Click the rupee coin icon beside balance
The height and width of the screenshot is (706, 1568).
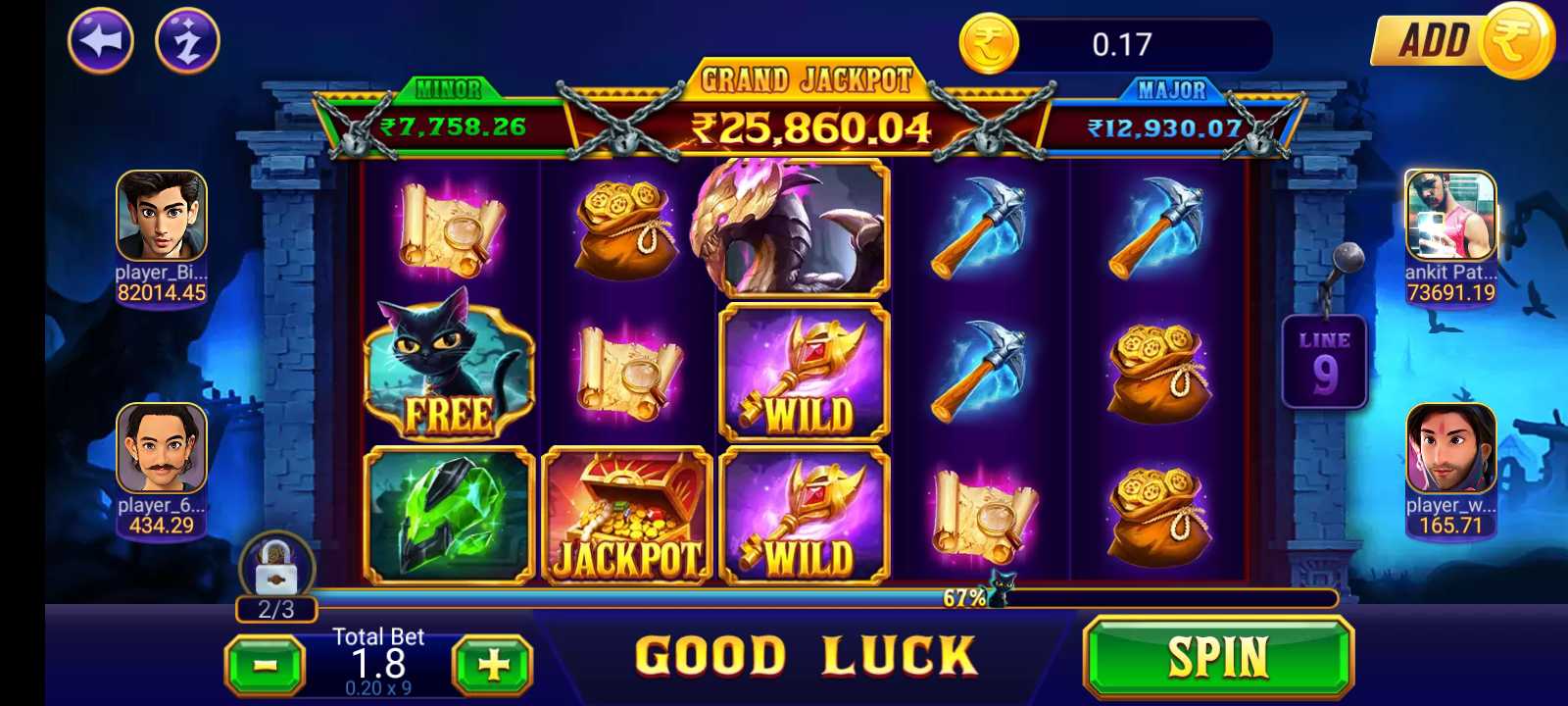[988, 44]
